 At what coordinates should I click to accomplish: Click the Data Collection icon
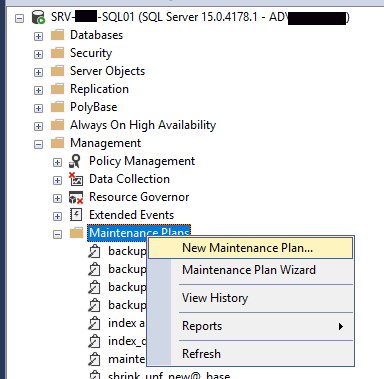click(x=76, y=179)
